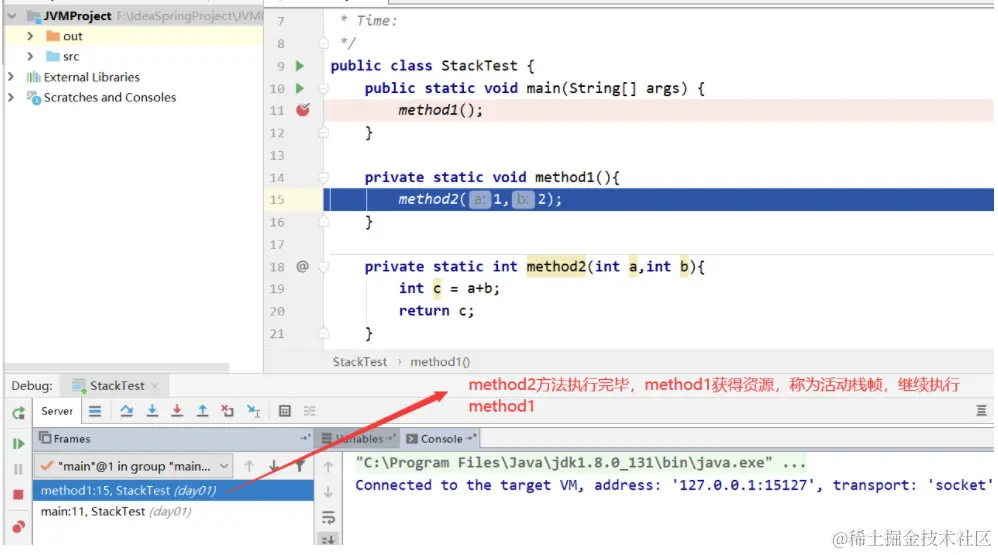
Task: Click StackTest in the editor breadcrumb
Action: (x=360, y=362)
